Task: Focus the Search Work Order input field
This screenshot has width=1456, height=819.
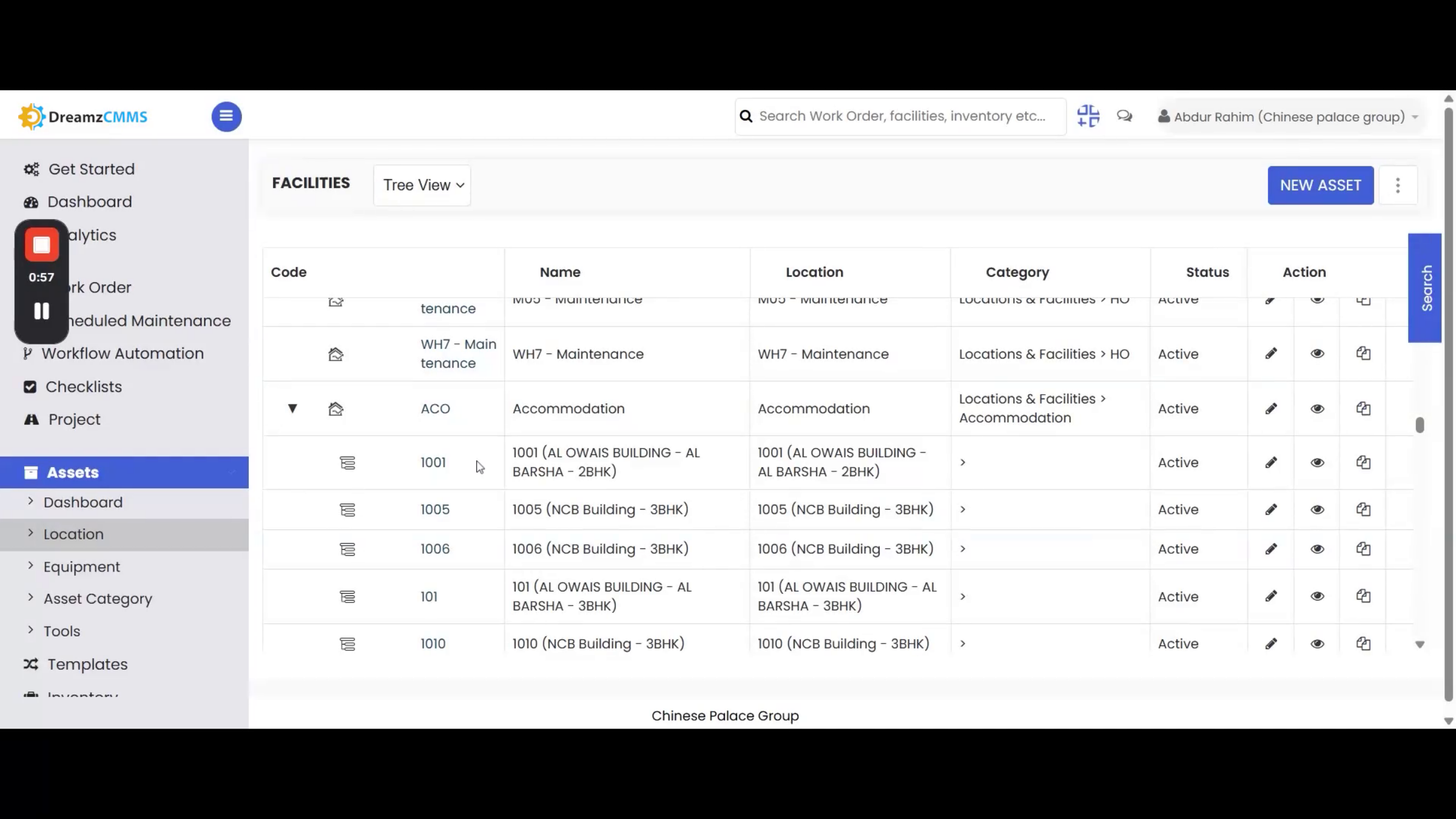Action: coord(901,116)
